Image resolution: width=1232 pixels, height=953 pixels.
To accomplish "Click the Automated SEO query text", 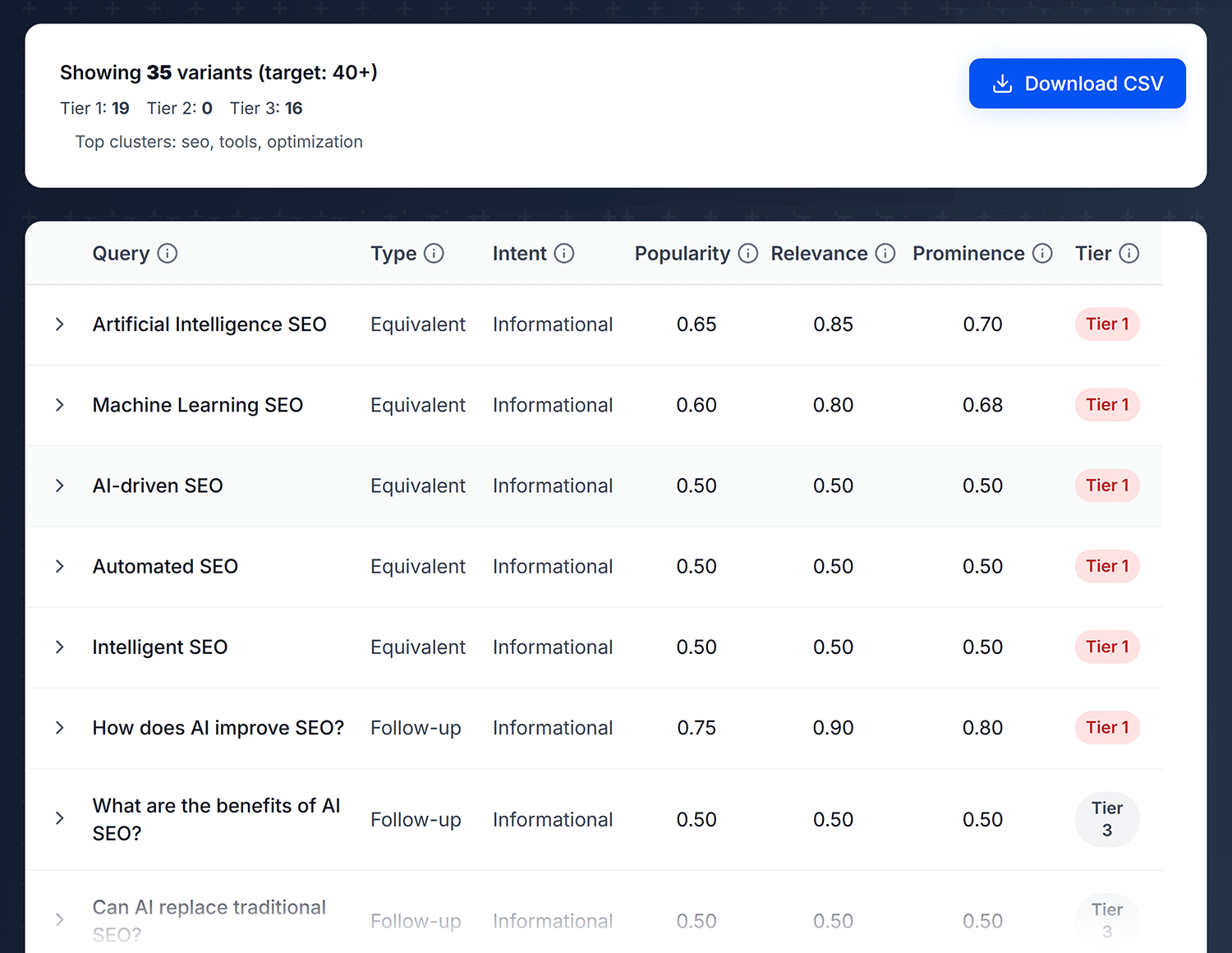I will (x=165, y=566).
